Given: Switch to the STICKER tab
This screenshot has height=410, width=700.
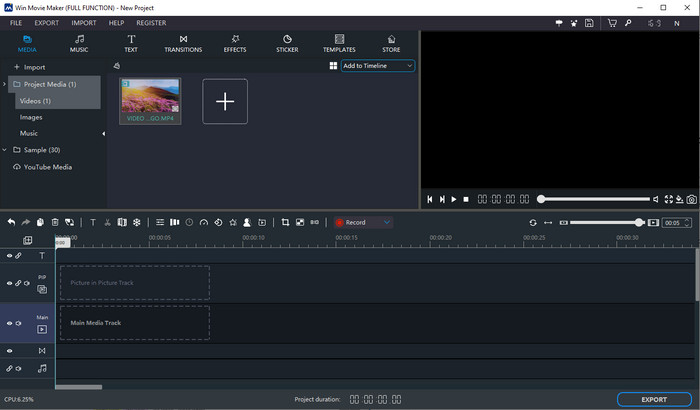Looking at the screenshot, I should coord(287,44).
